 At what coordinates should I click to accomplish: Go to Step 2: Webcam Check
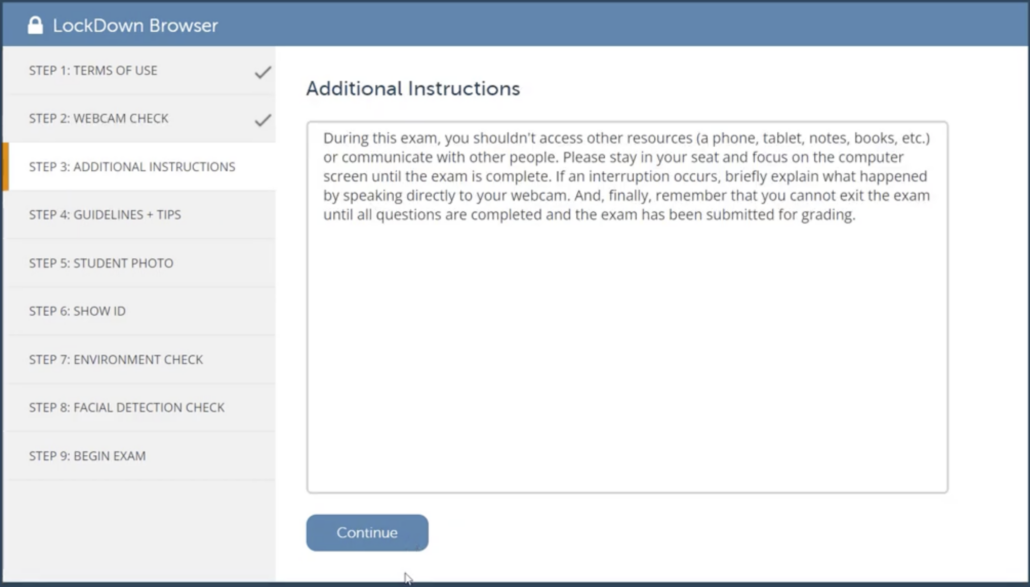(x=139, y=118)
